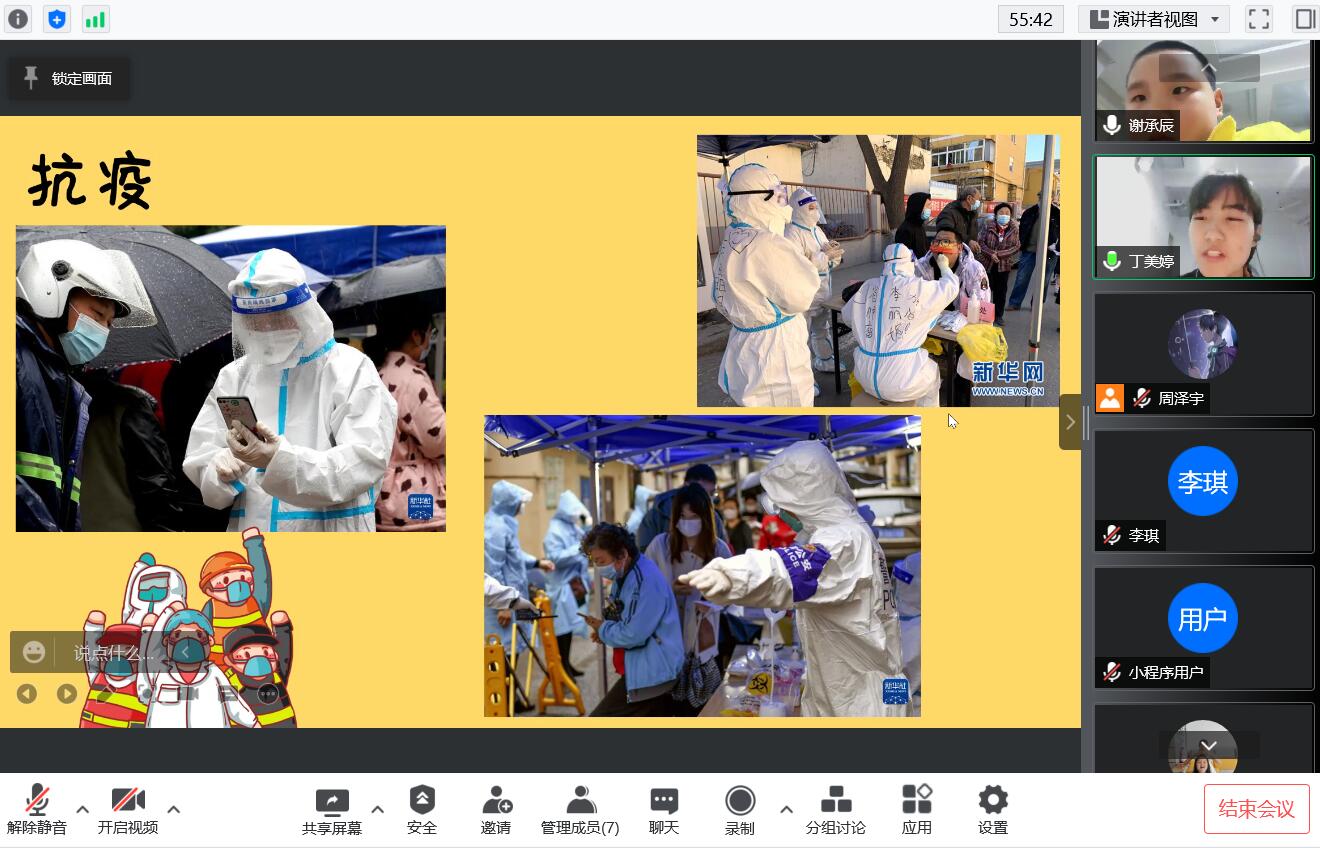Click the meeting info icon
Viewport: 1320px width, 848px height.
tap(18, 19)
